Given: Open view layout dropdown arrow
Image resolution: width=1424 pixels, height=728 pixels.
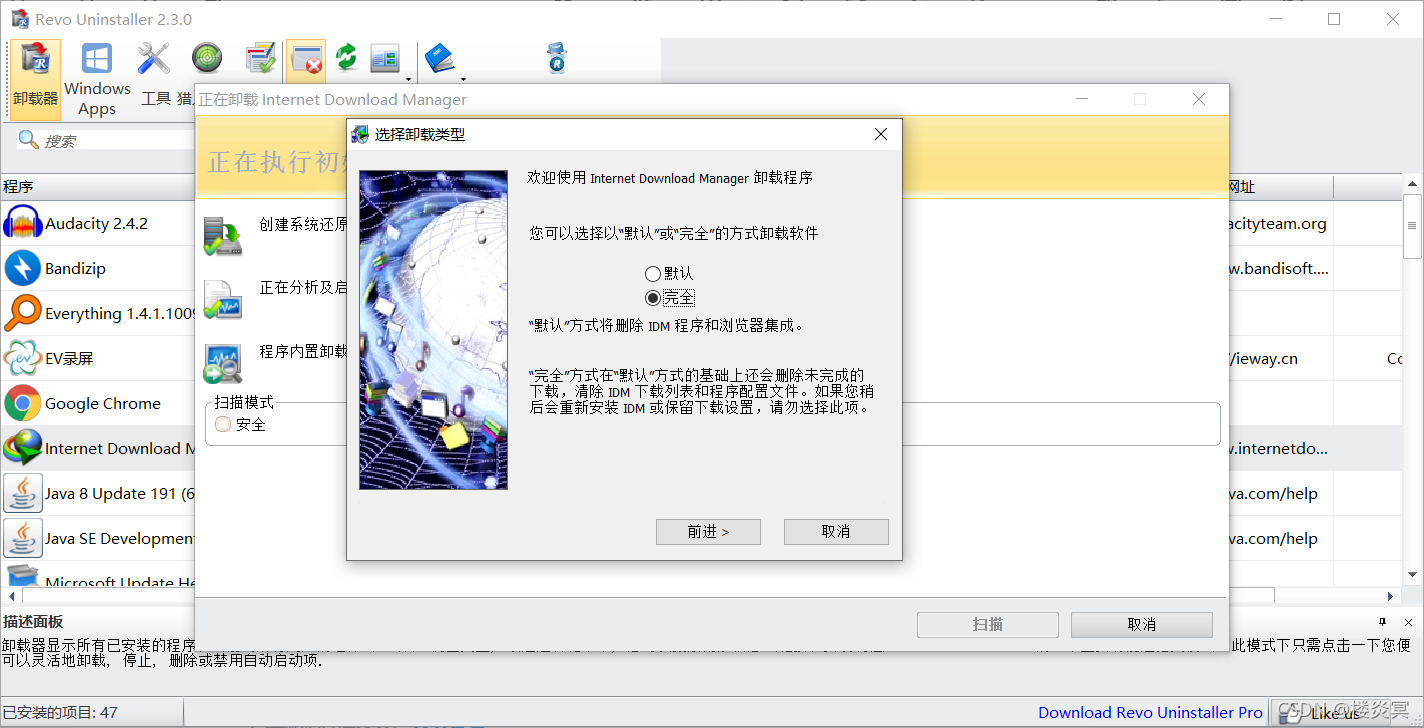Looking at the screenshot, I should click(x=408, y=78).
